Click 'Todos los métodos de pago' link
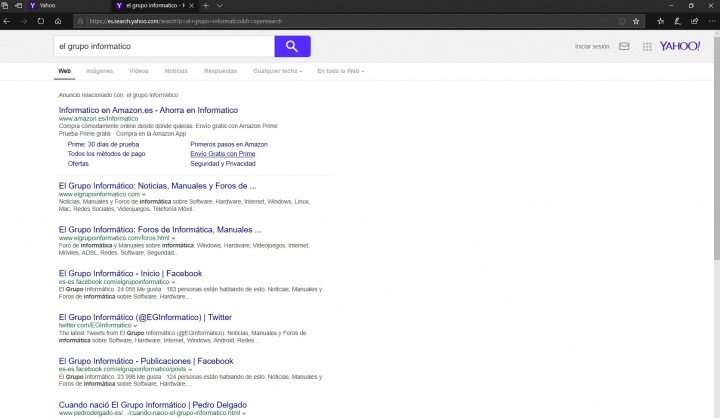Image resolution: width=720 pixels, height=418 pixels. click(x=107, y=154)
